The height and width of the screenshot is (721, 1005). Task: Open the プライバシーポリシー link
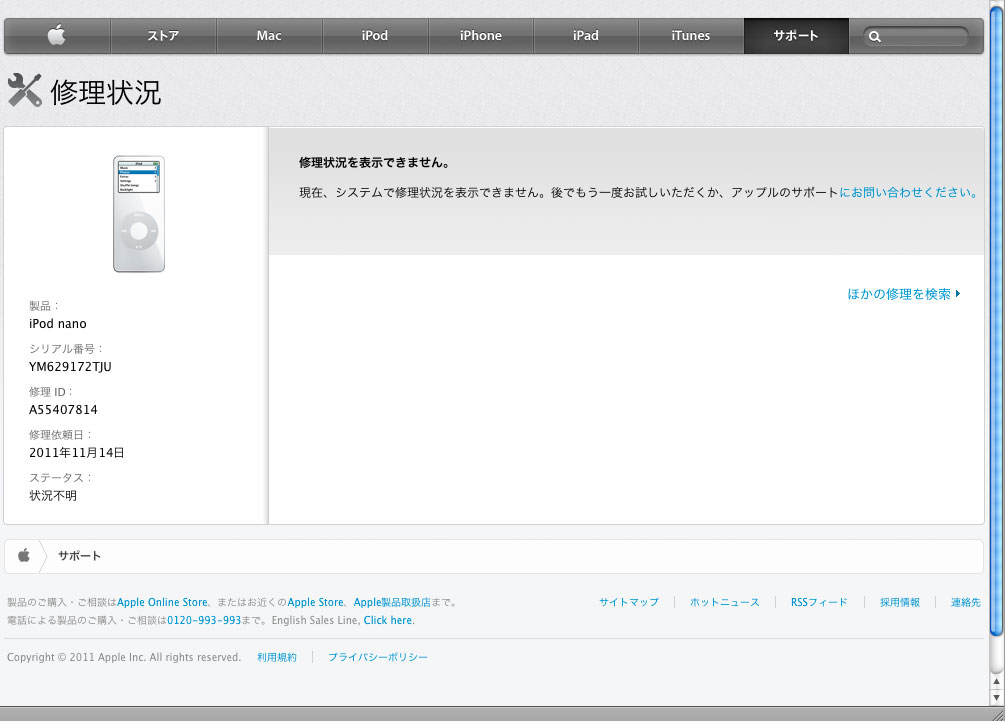378,658
